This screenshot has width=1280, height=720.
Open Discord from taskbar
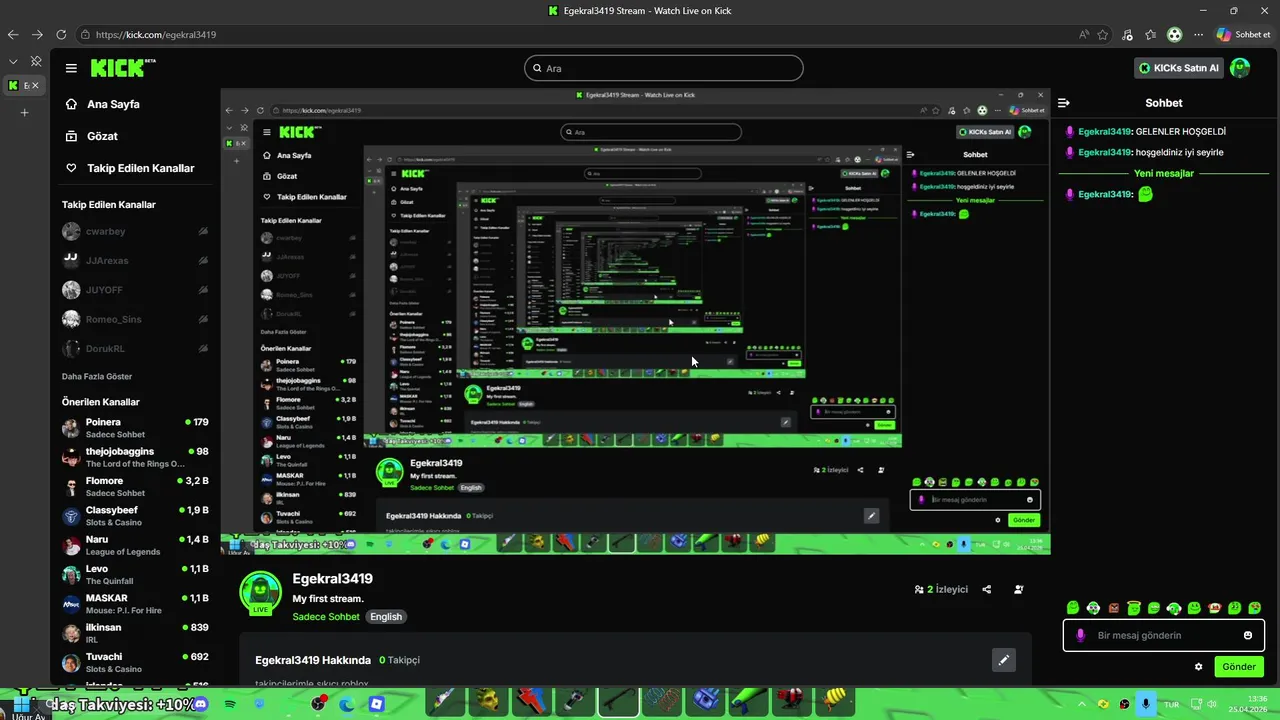click(201, 705)
